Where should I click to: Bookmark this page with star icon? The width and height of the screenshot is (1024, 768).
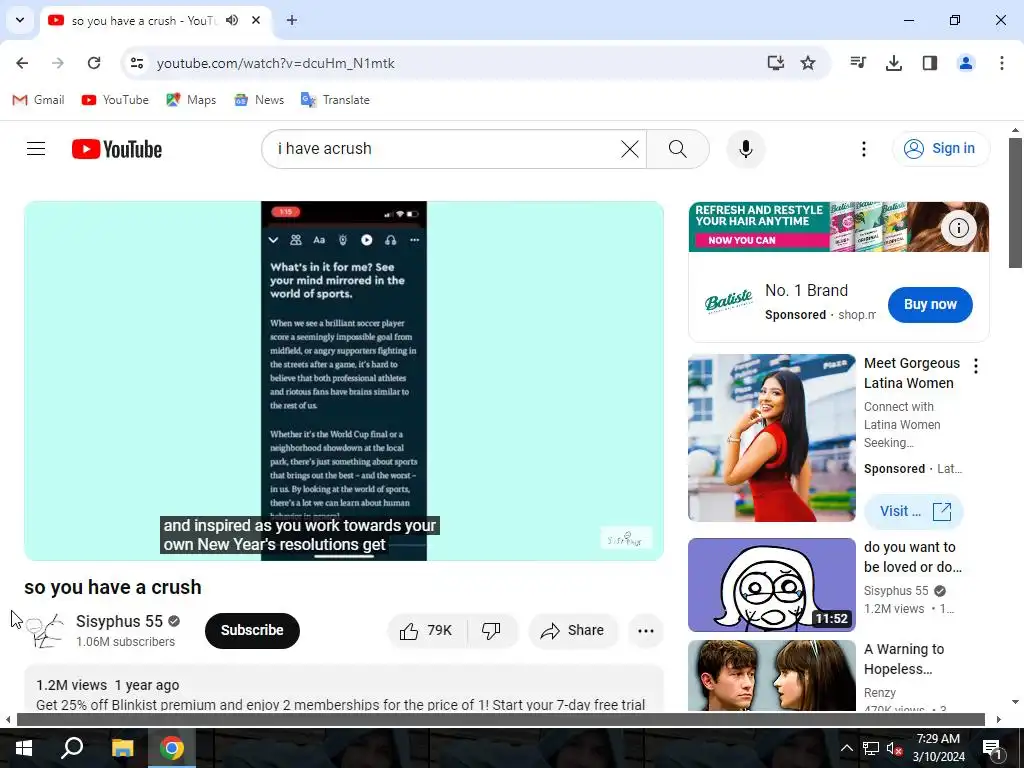(x=808, y=63)
